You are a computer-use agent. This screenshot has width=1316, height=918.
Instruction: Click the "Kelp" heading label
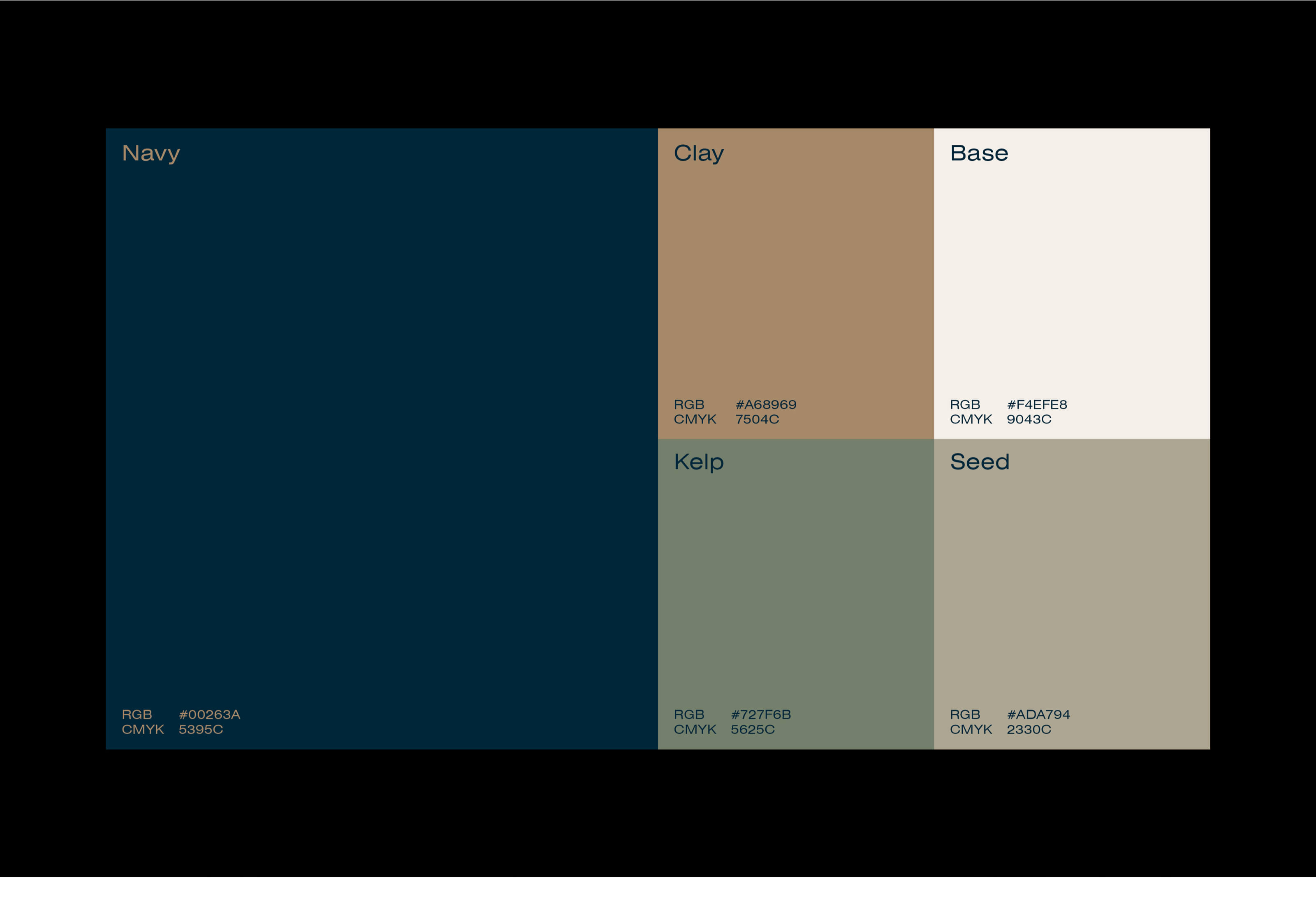[698, 462]
